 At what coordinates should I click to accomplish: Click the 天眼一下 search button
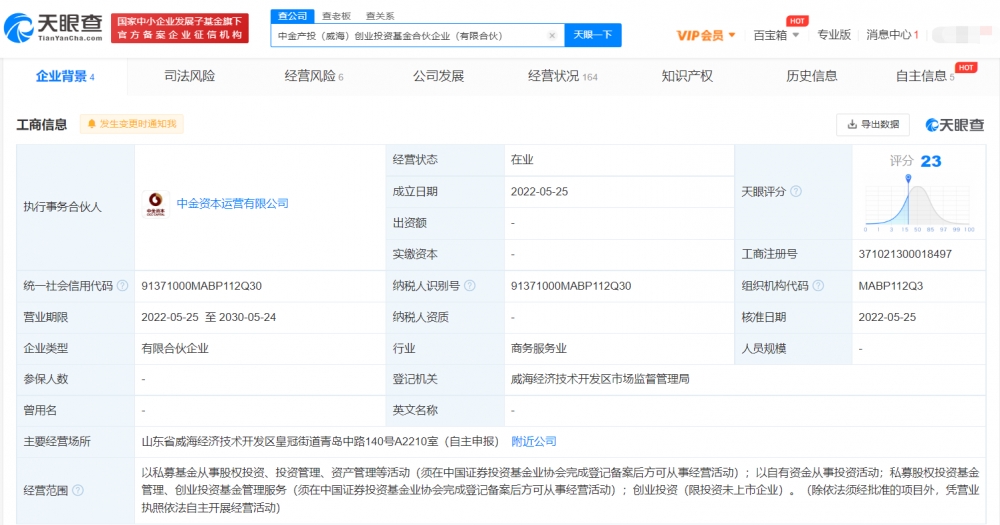pos(594,36)
